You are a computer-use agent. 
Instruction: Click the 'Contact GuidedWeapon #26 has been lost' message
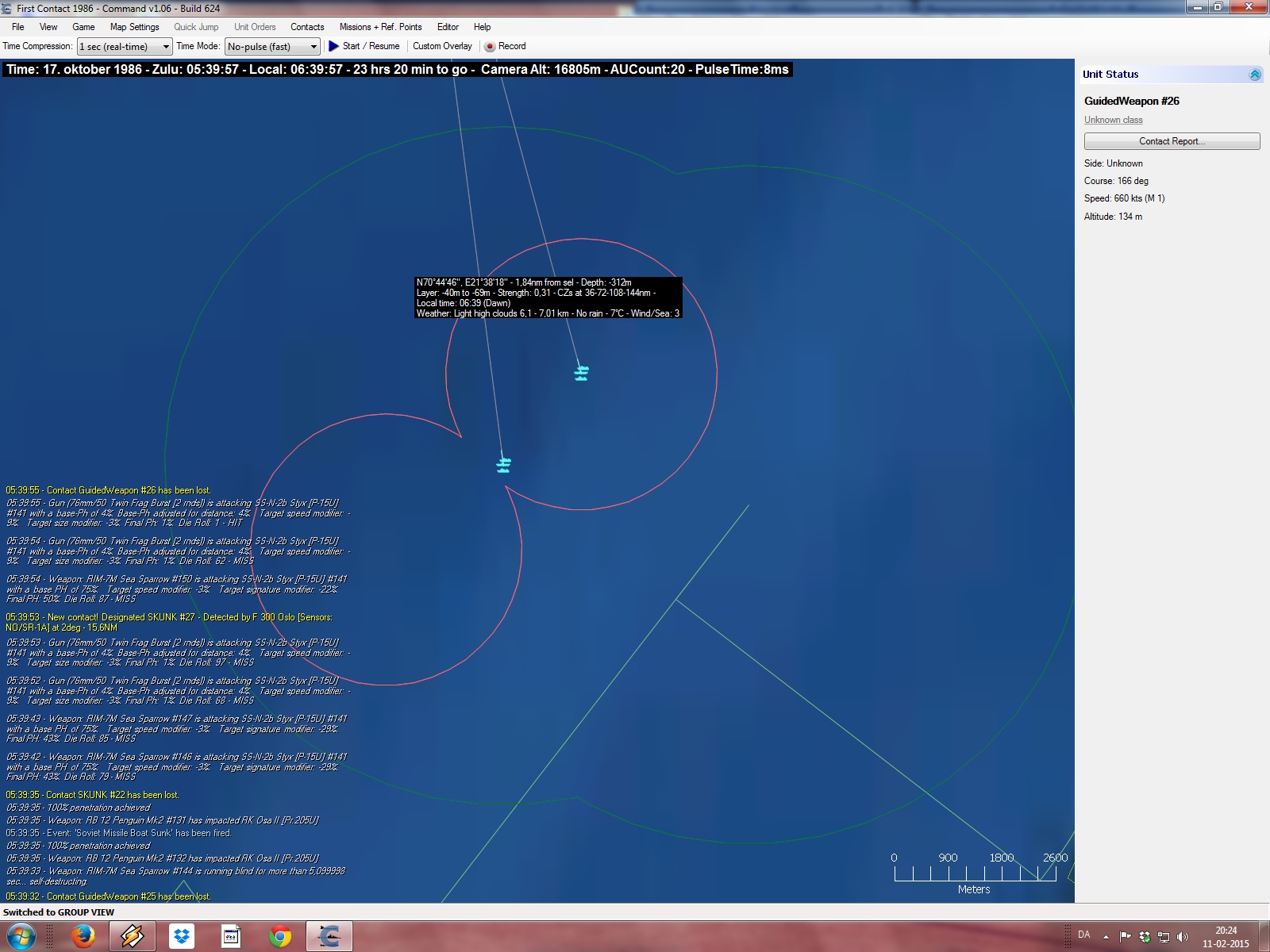click(x=108, y=490)
